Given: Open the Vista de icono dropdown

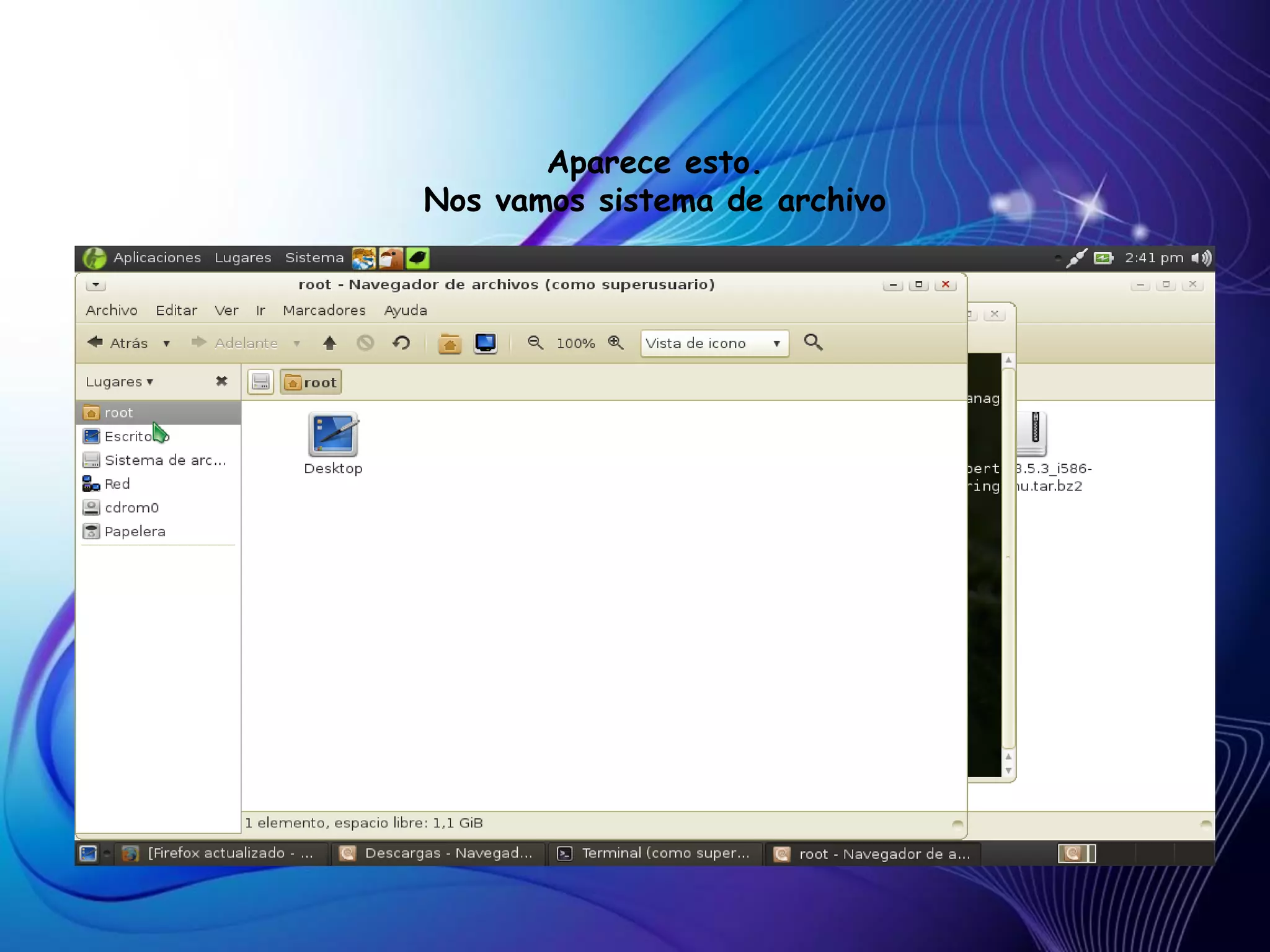Looking at the screenshot, I should coord(714,343).
